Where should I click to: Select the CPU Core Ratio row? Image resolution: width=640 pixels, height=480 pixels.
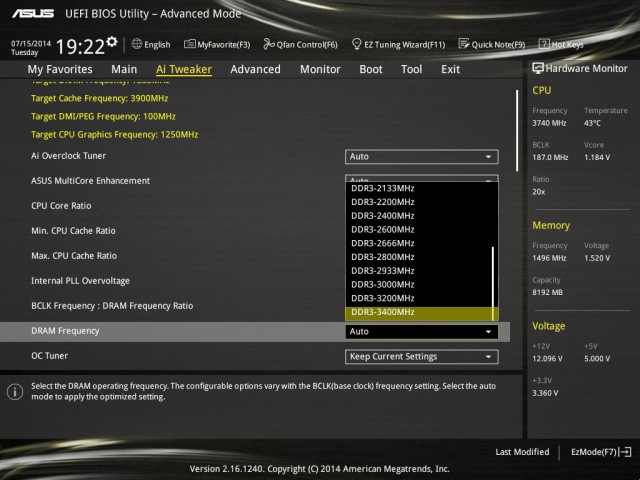[x=61, y=206]
